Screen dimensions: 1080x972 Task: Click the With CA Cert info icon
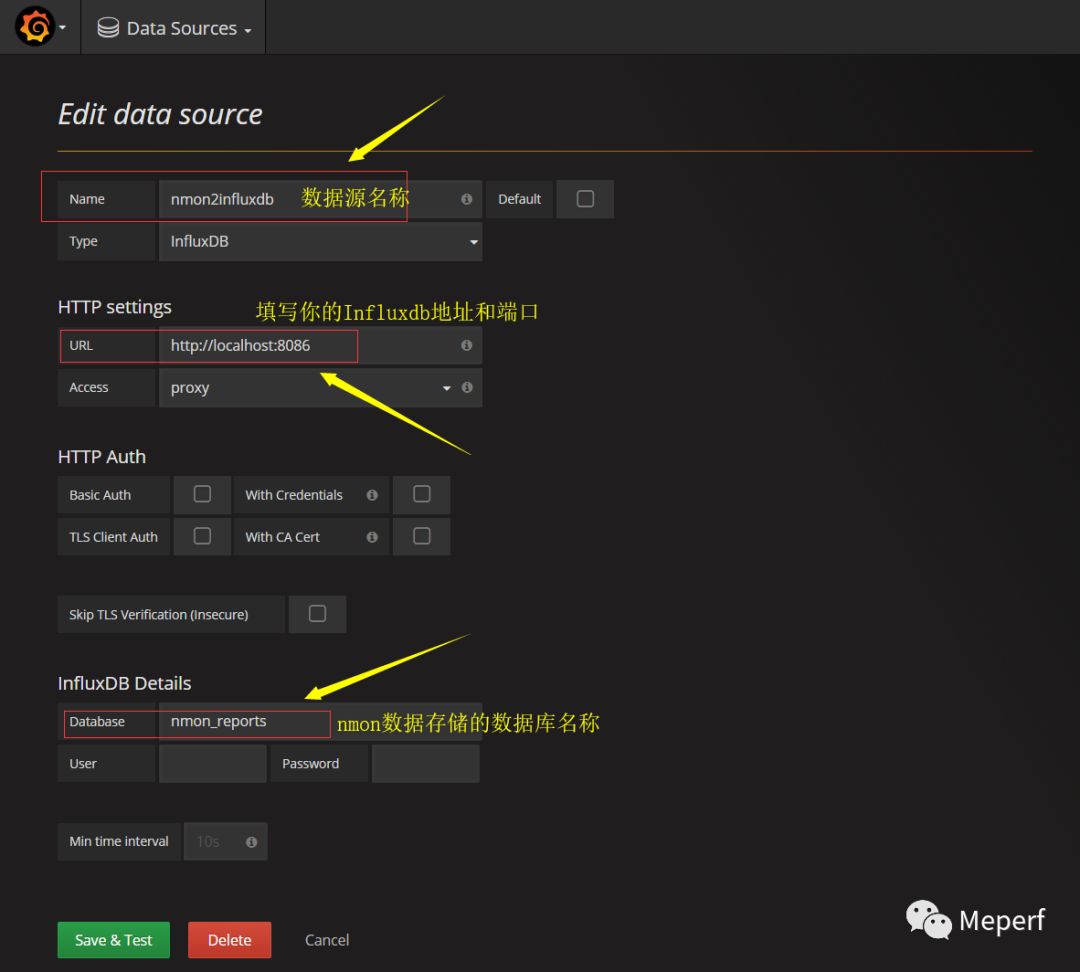[372, 537]
